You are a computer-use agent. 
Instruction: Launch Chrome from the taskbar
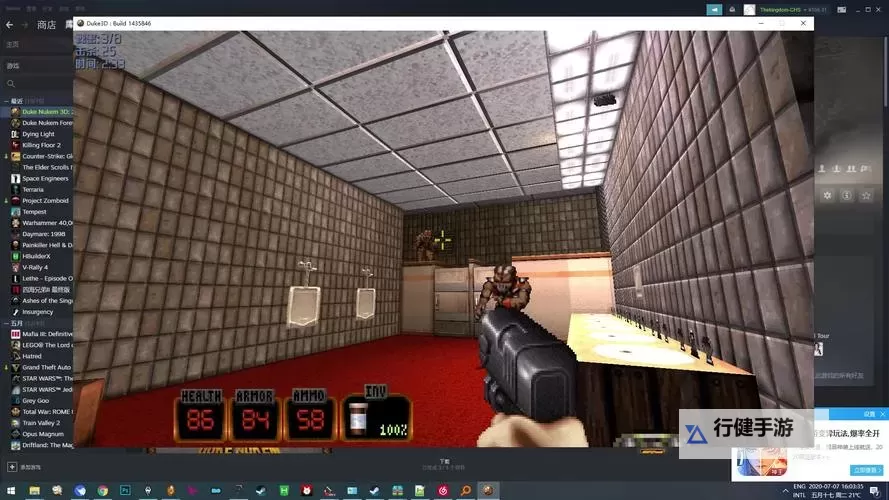point(102,491)
